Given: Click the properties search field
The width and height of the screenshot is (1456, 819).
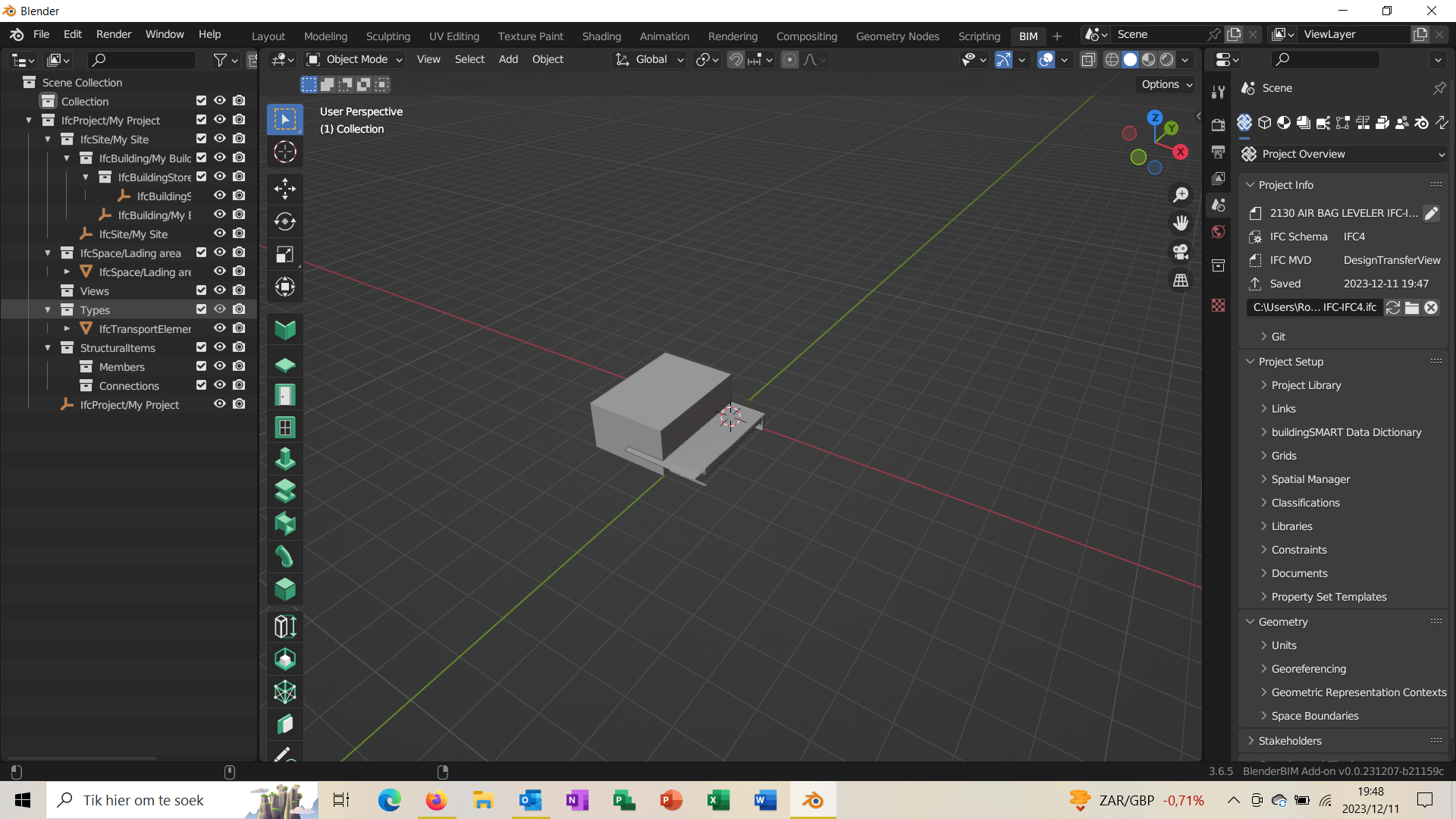Looking at the screenshot, I should point(1326,59).
